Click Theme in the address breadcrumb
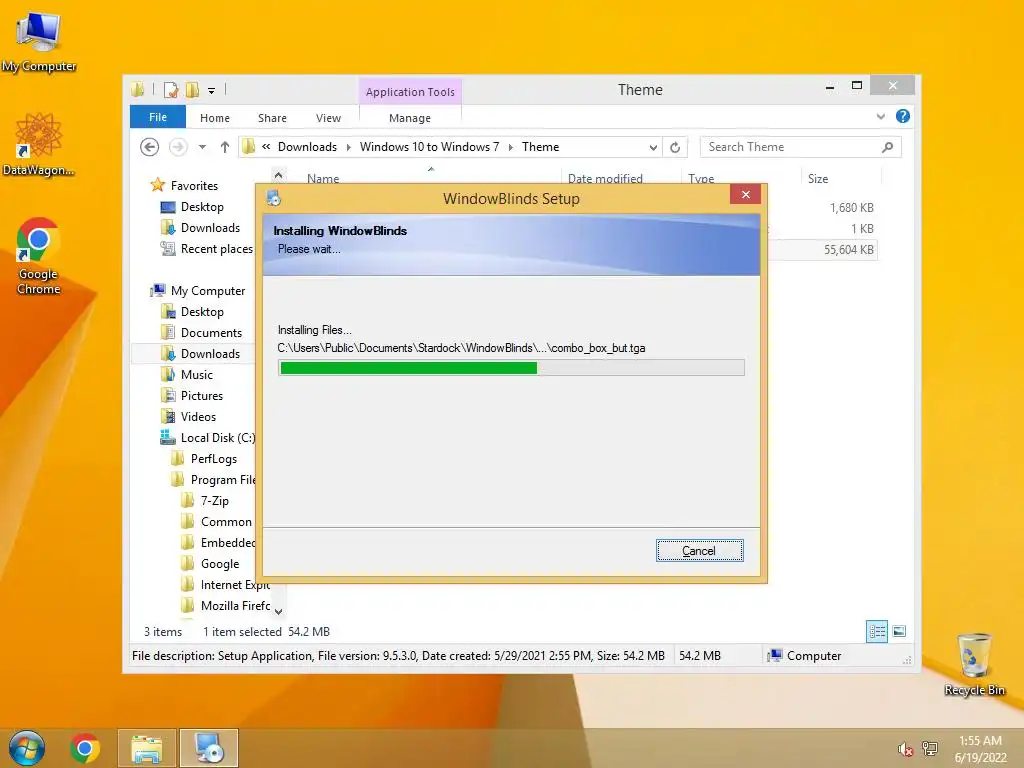The image size is (1024, 768). point(540,147)
